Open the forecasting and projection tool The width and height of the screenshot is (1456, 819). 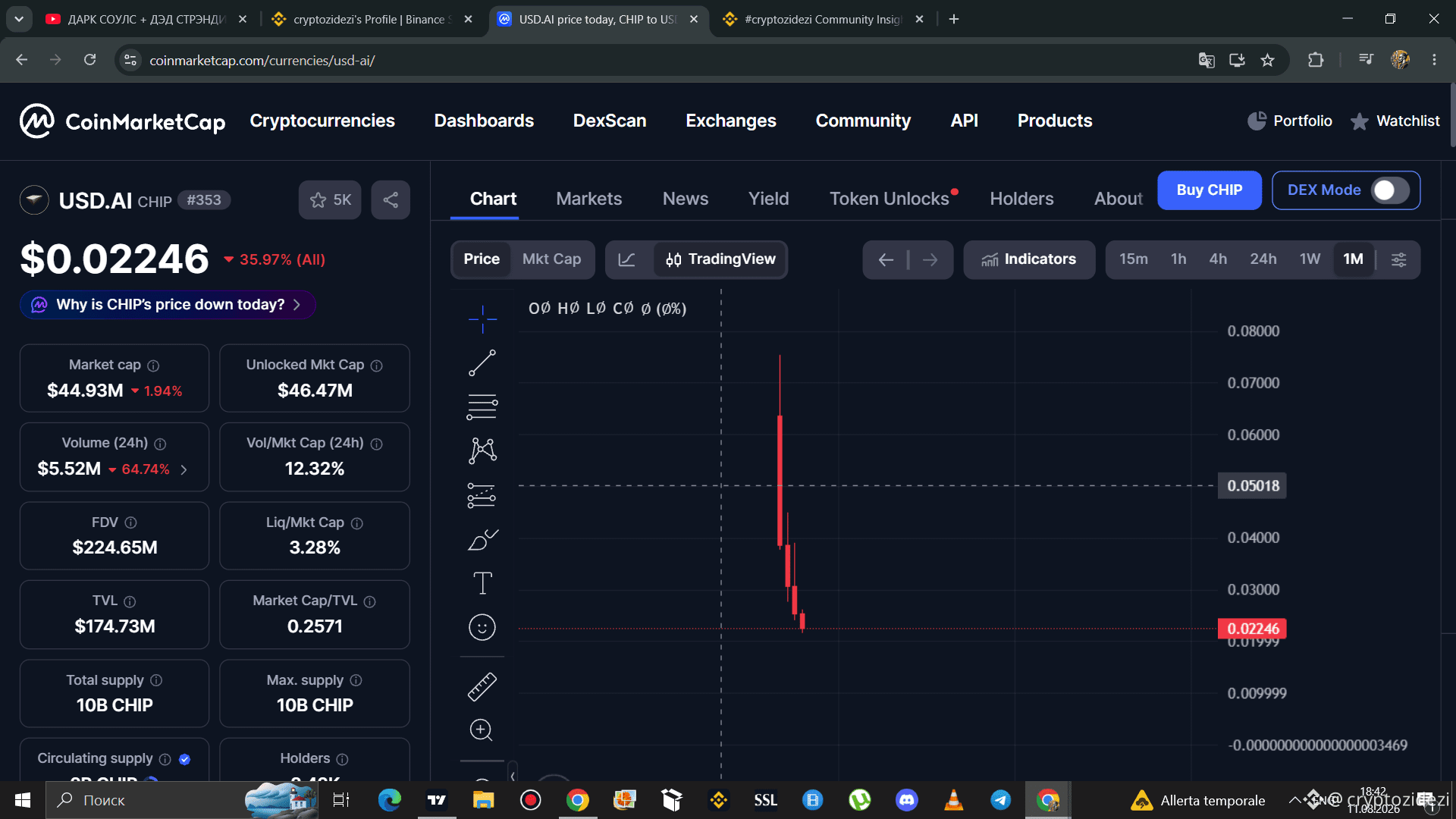pos(482,495)
